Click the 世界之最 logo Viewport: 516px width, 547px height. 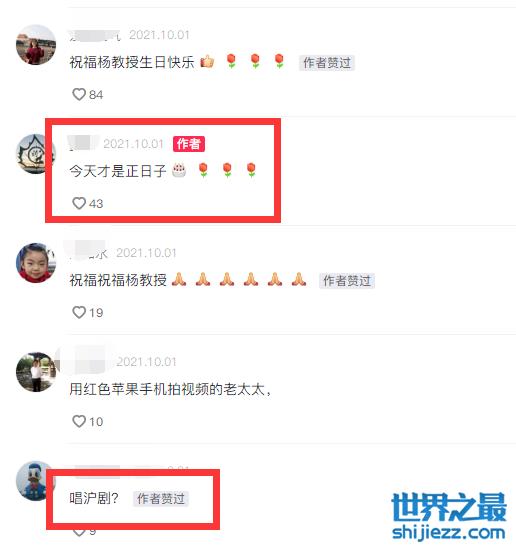coord(449,507)
